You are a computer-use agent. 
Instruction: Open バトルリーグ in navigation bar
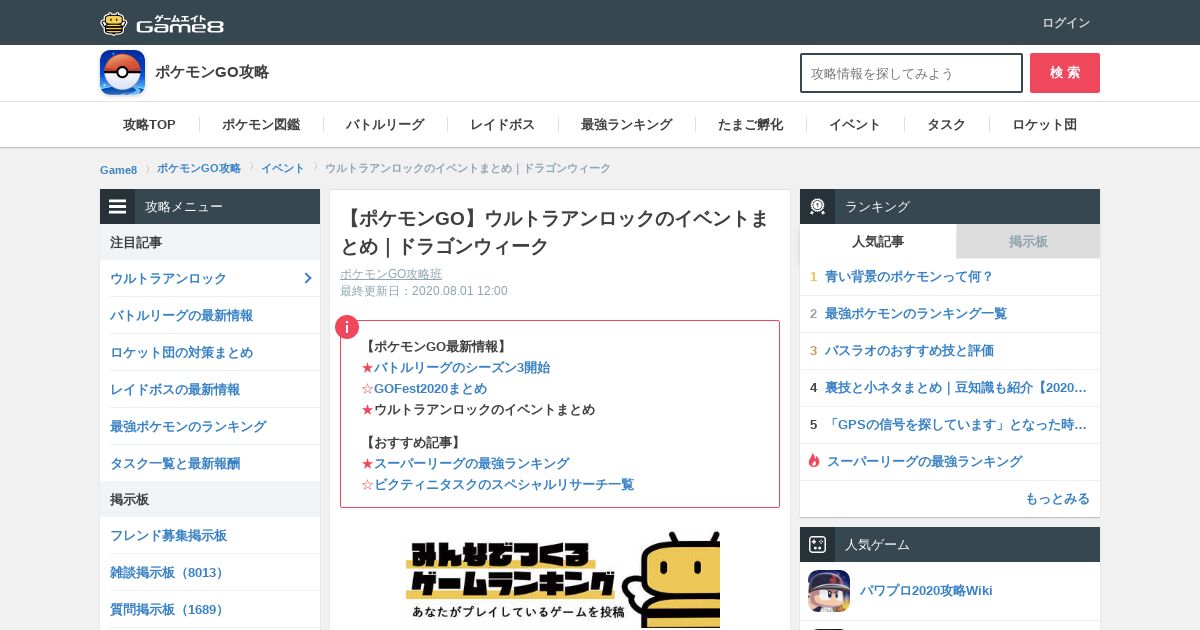click(x=385, y=125)
